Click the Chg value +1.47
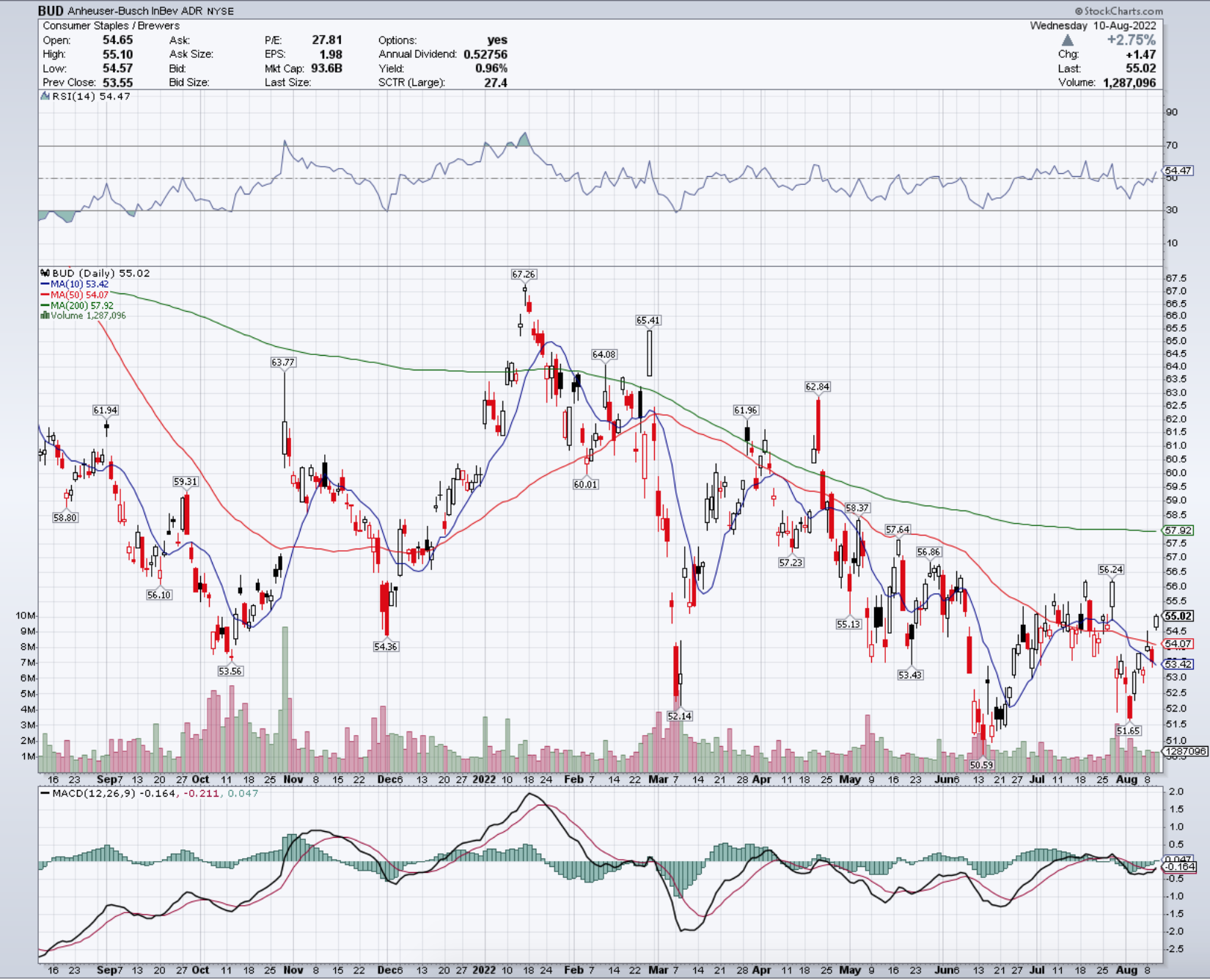The height and width of the screenshot is (980, 1210). pyautogui.click(x=1143, y=54)
